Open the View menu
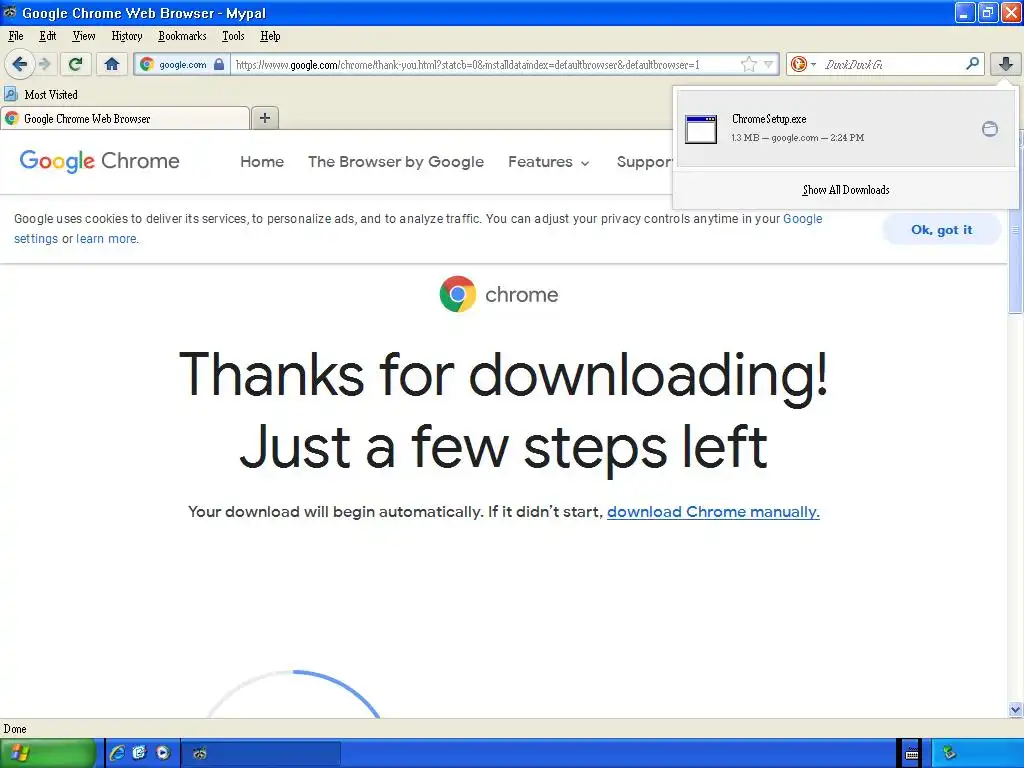The image size is (1024, 768). [84, 36]
